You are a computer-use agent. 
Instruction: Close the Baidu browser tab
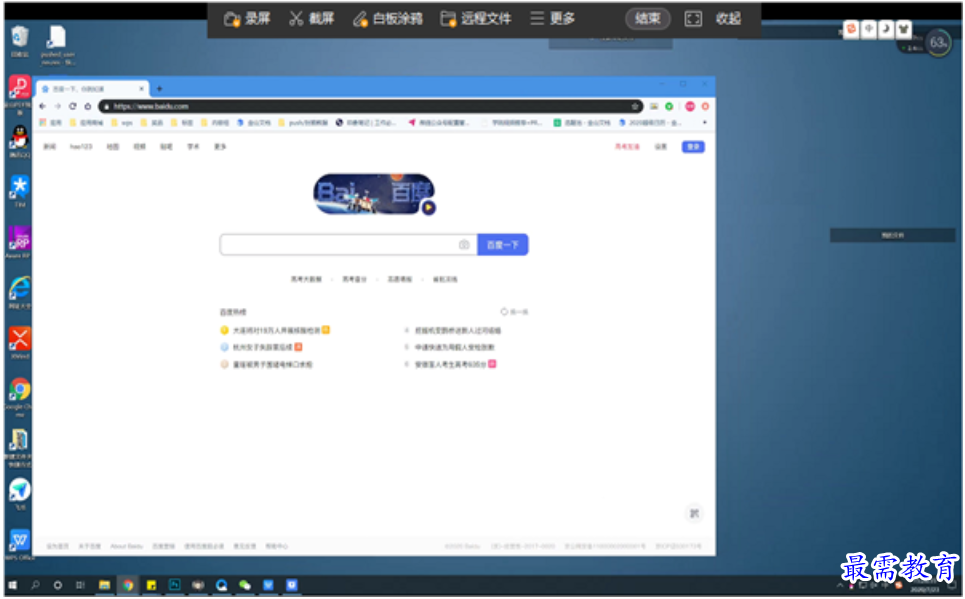coord(142,89)
